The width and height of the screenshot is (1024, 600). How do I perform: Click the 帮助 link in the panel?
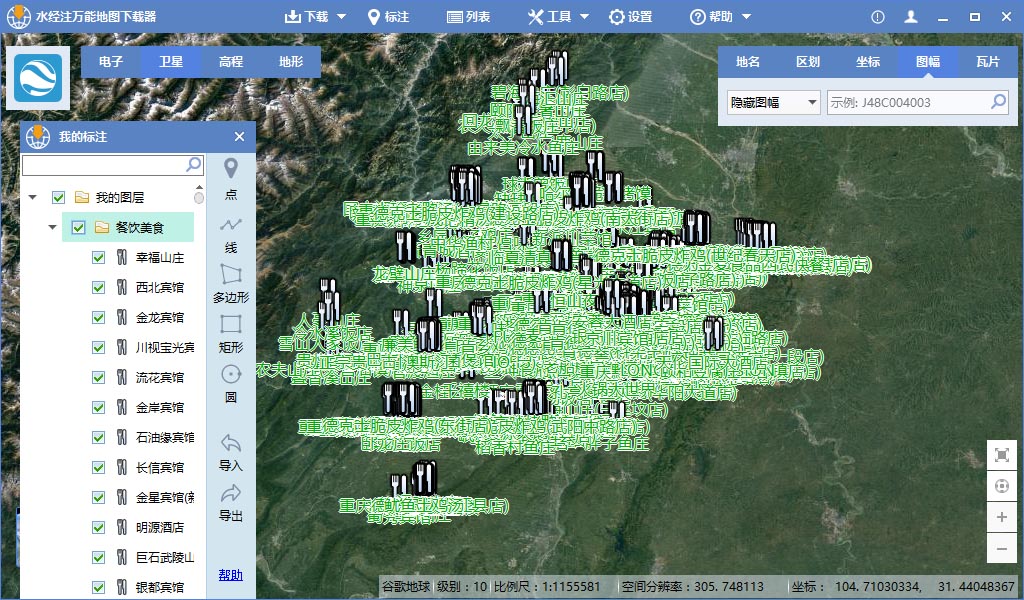click(231, 575)
